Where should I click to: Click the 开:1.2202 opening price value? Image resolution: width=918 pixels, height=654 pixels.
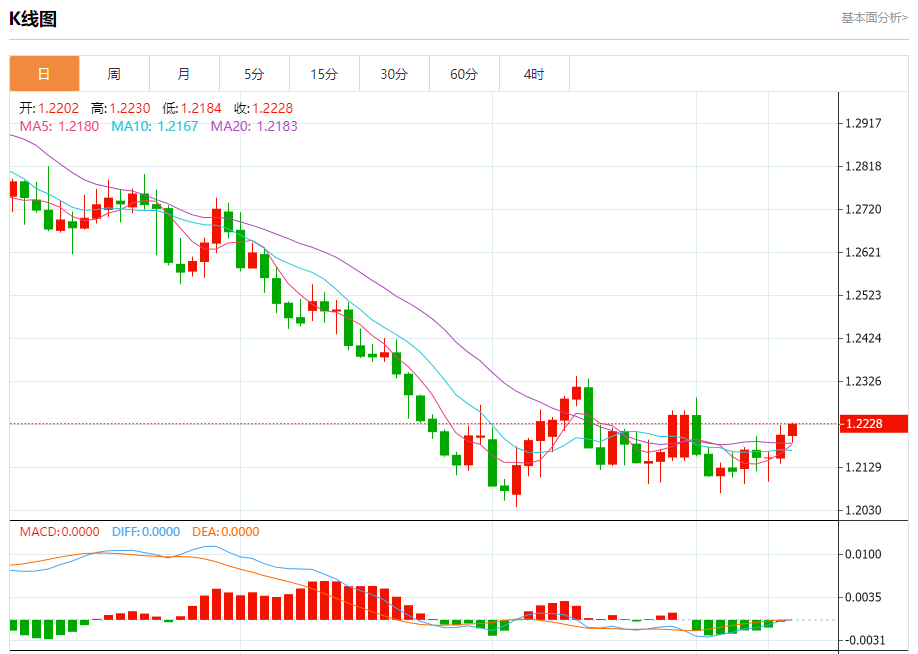49,108
